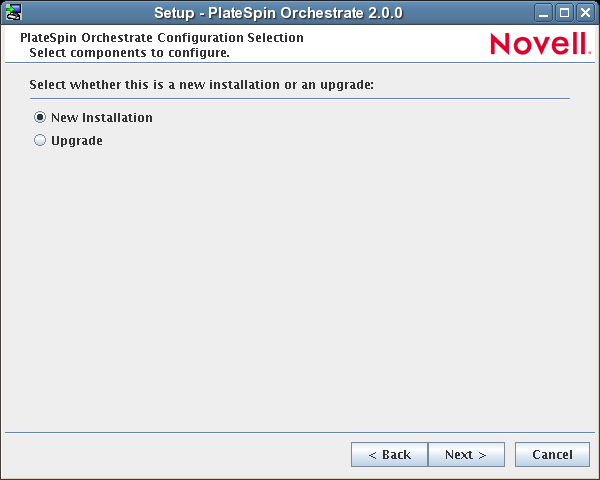Click the white header banner beside the Novell logo
The image size is (600, 480).
point(394,44)
